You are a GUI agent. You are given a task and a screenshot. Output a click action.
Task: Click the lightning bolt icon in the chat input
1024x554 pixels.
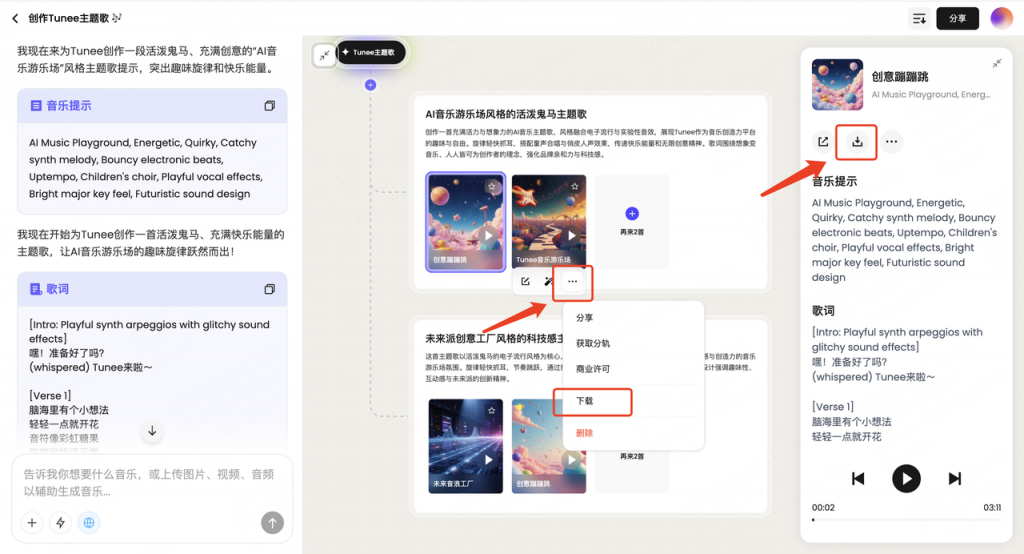[x=61, y=522]
